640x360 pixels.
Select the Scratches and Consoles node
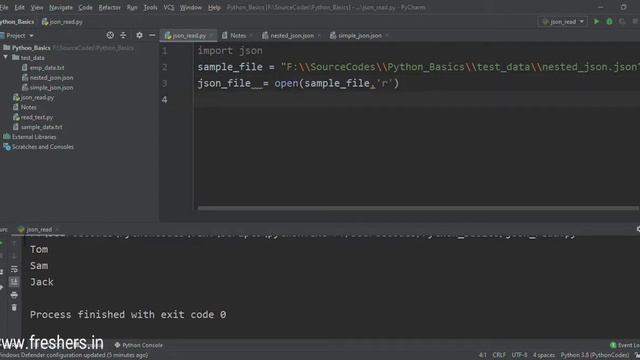(x=39, y=147)
